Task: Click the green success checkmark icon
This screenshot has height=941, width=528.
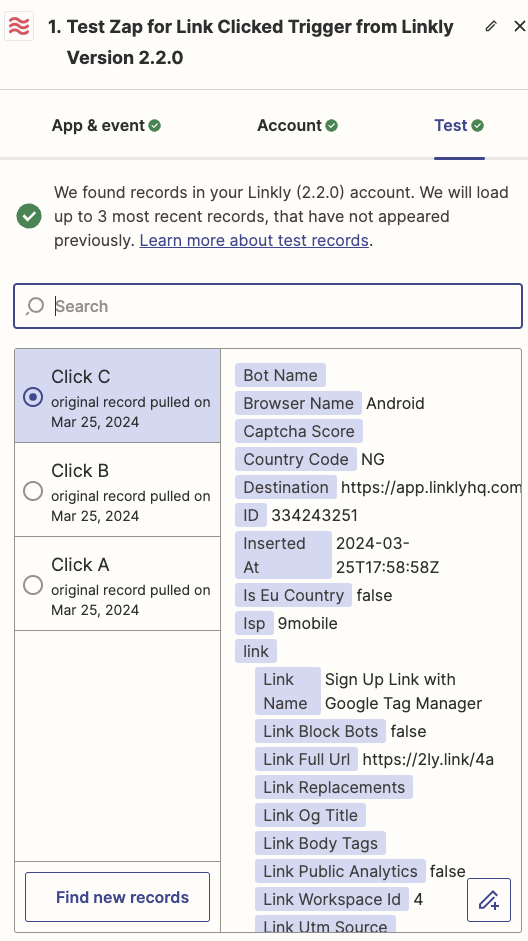Action: point(29,216)
